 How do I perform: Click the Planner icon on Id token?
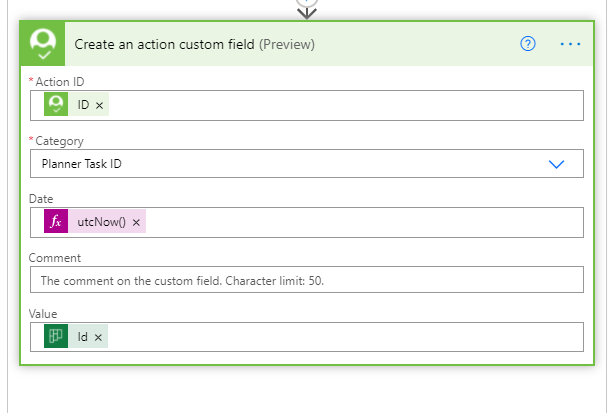[x=56, y=336]
